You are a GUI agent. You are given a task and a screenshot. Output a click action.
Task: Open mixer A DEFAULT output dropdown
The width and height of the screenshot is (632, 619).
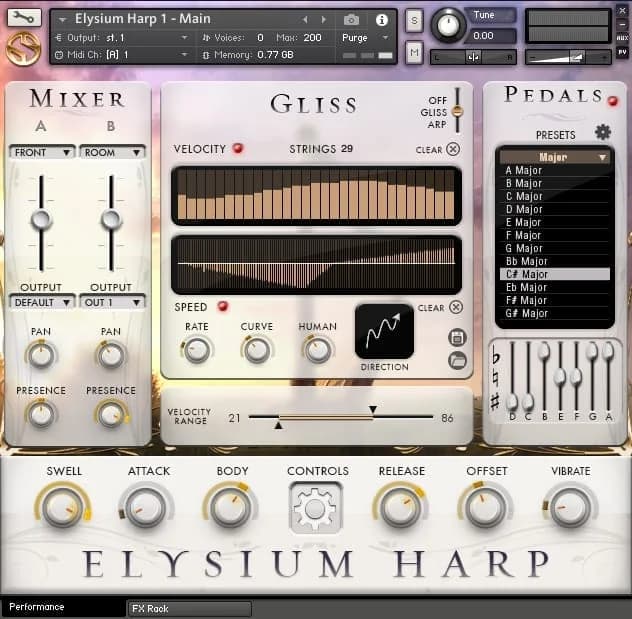point(42,302)
